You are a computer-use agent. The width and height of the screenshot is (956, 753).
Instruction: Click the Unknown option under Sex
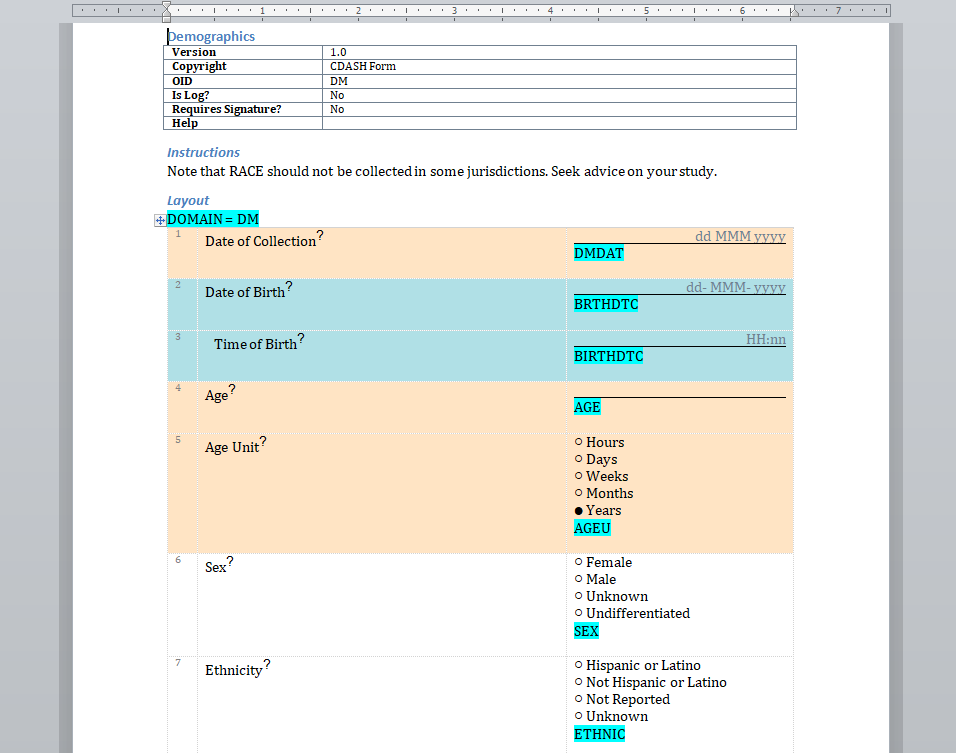612,596
